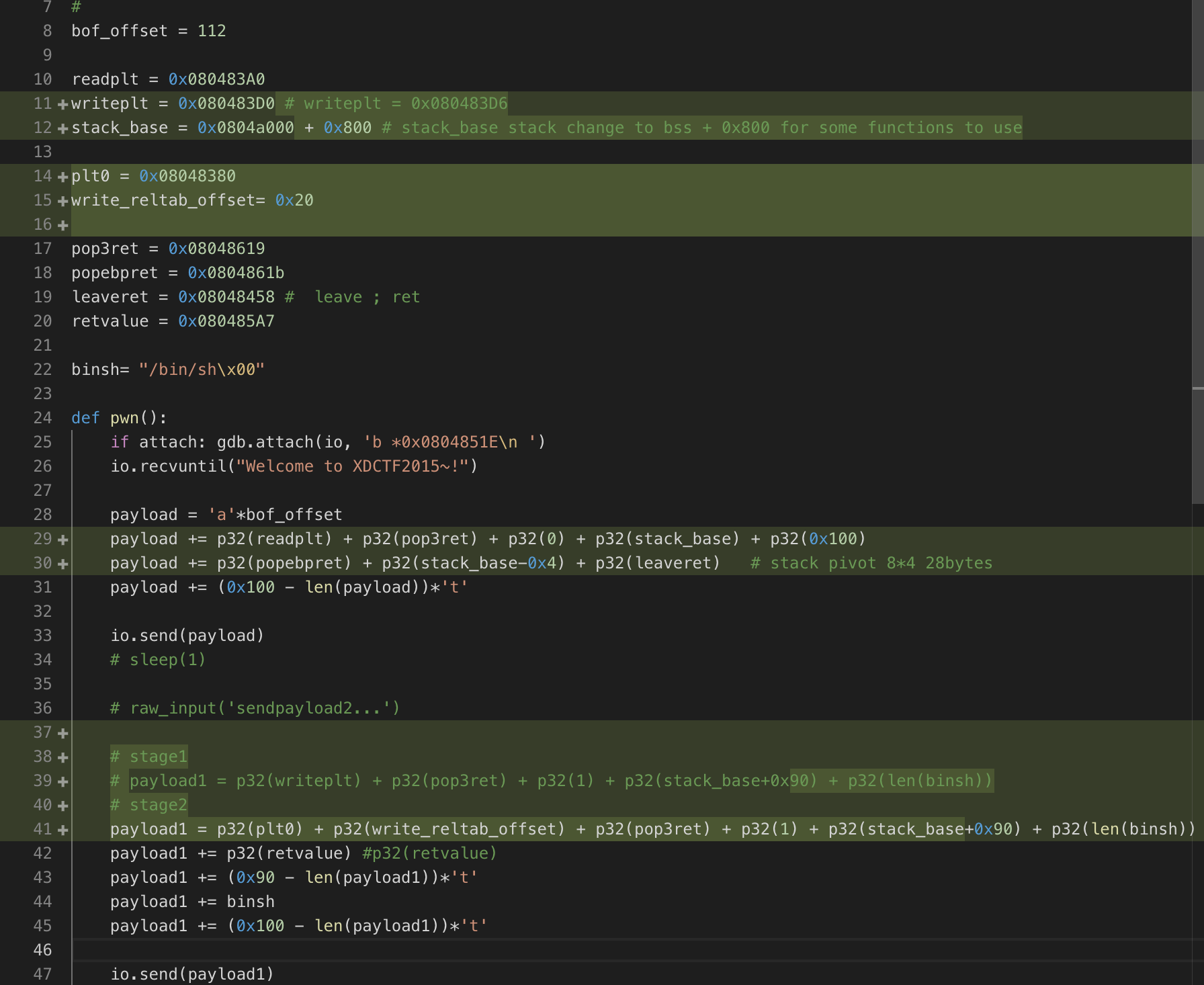Click the plus marker on line 11

pos(62,104)
